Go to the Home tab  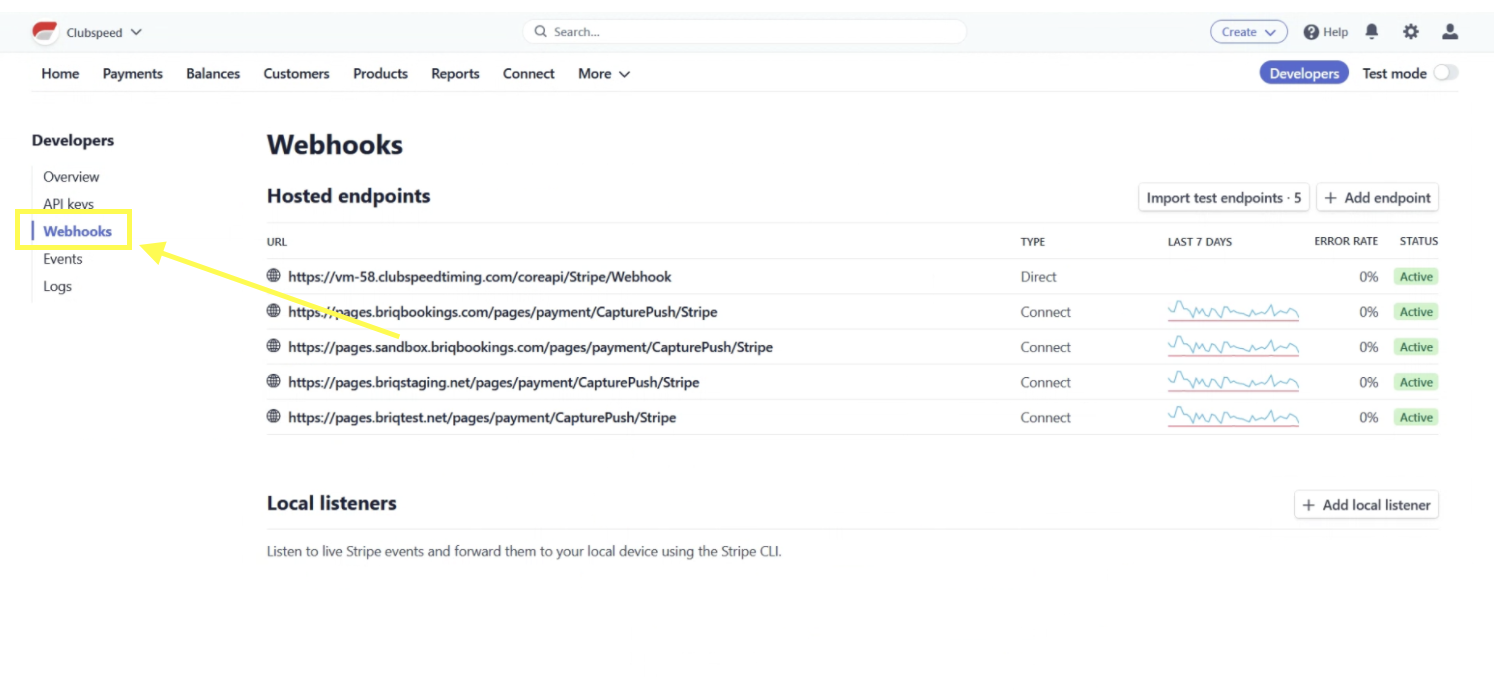[x=60, y=74]
